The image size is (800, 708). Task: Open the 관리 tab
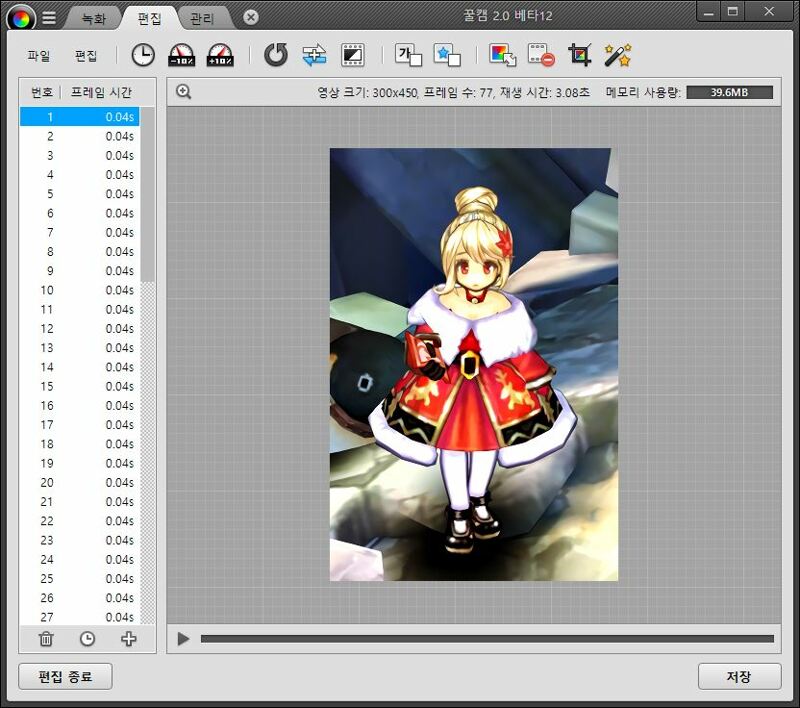tap(202, 19)
